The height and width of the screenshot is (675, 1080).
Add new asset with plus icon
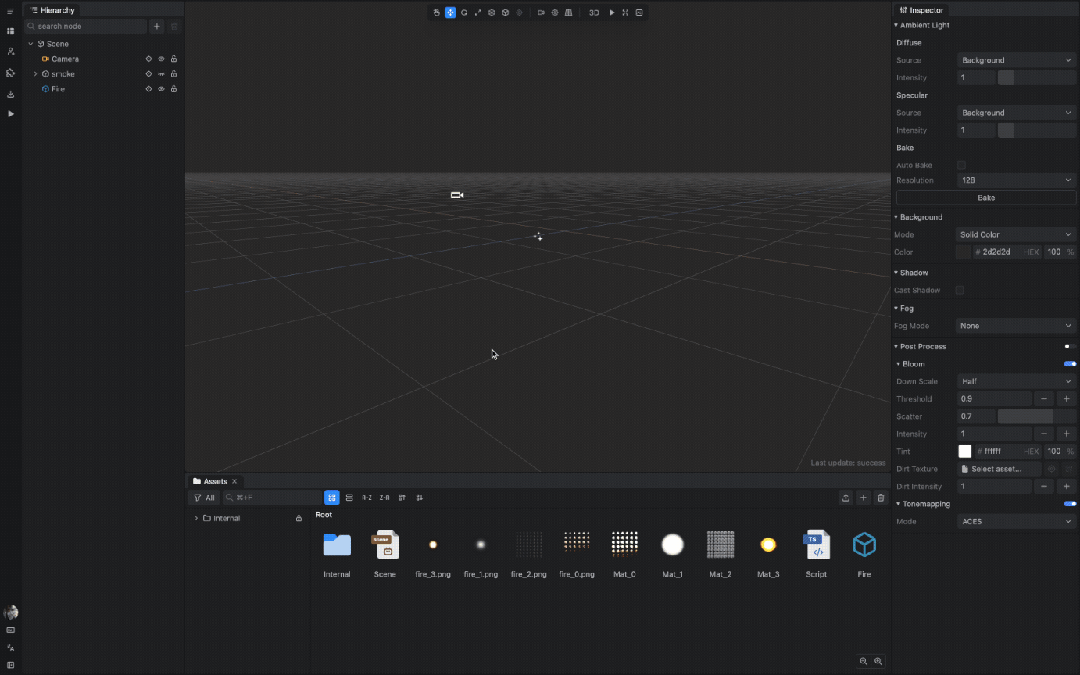click(863, 497)
